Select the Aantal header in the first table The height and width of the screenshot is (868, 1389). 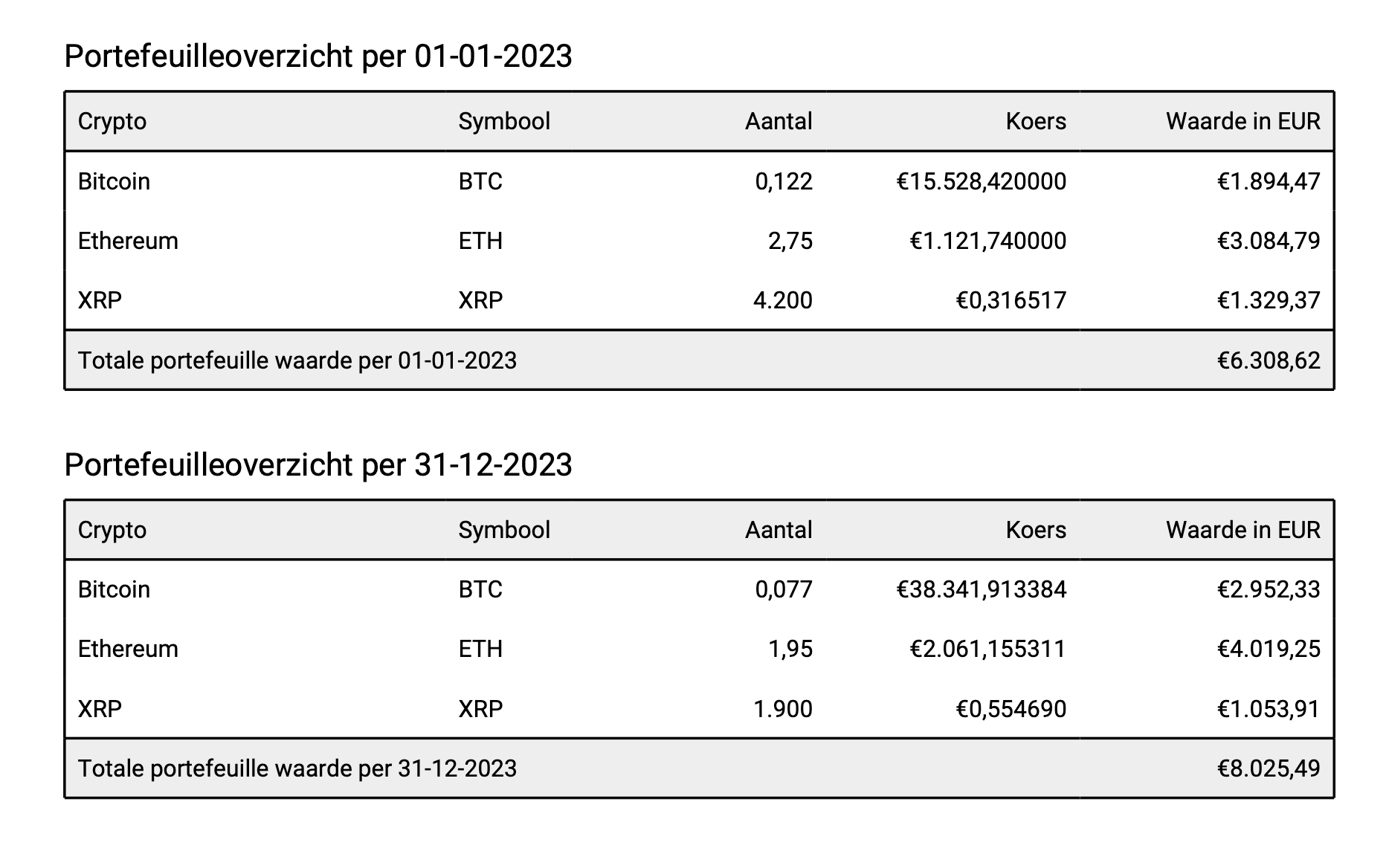(779, 121)
